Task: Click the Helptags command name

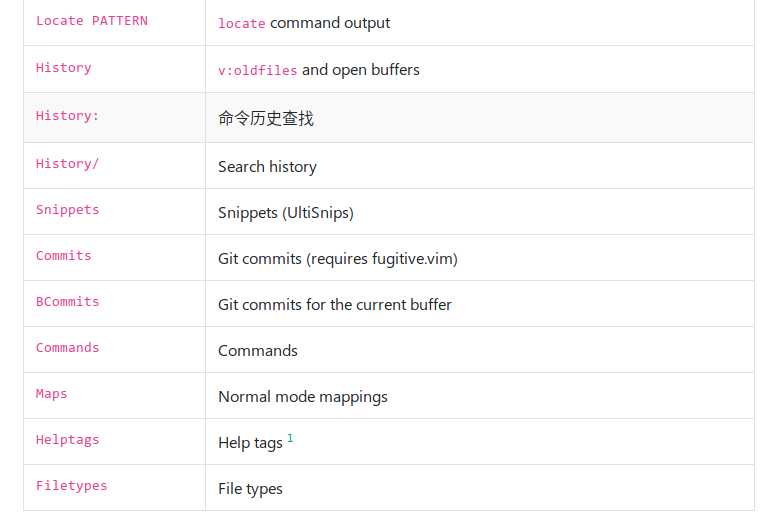Action: pos(67,439)
